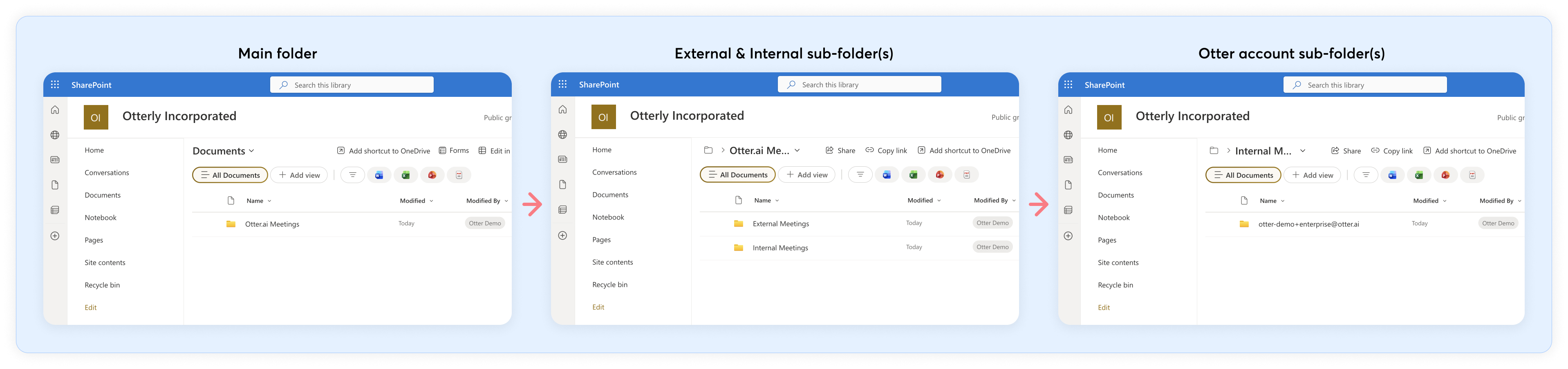Click the Home icon in the Otter account sub-folder left rail

1068,110
